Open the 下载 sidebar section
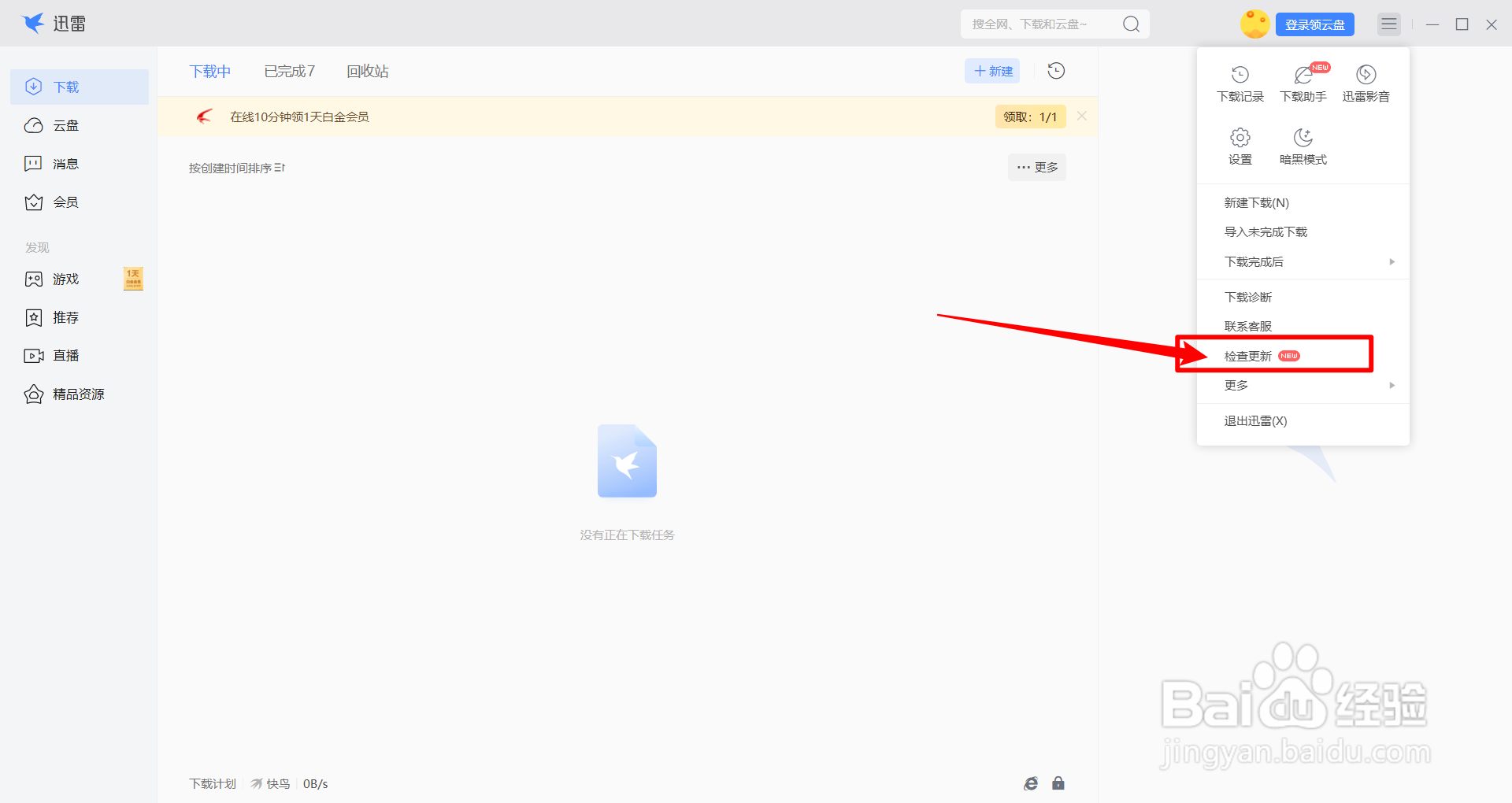Screen dimensions: 1512x803 click(x=80, y=87)
